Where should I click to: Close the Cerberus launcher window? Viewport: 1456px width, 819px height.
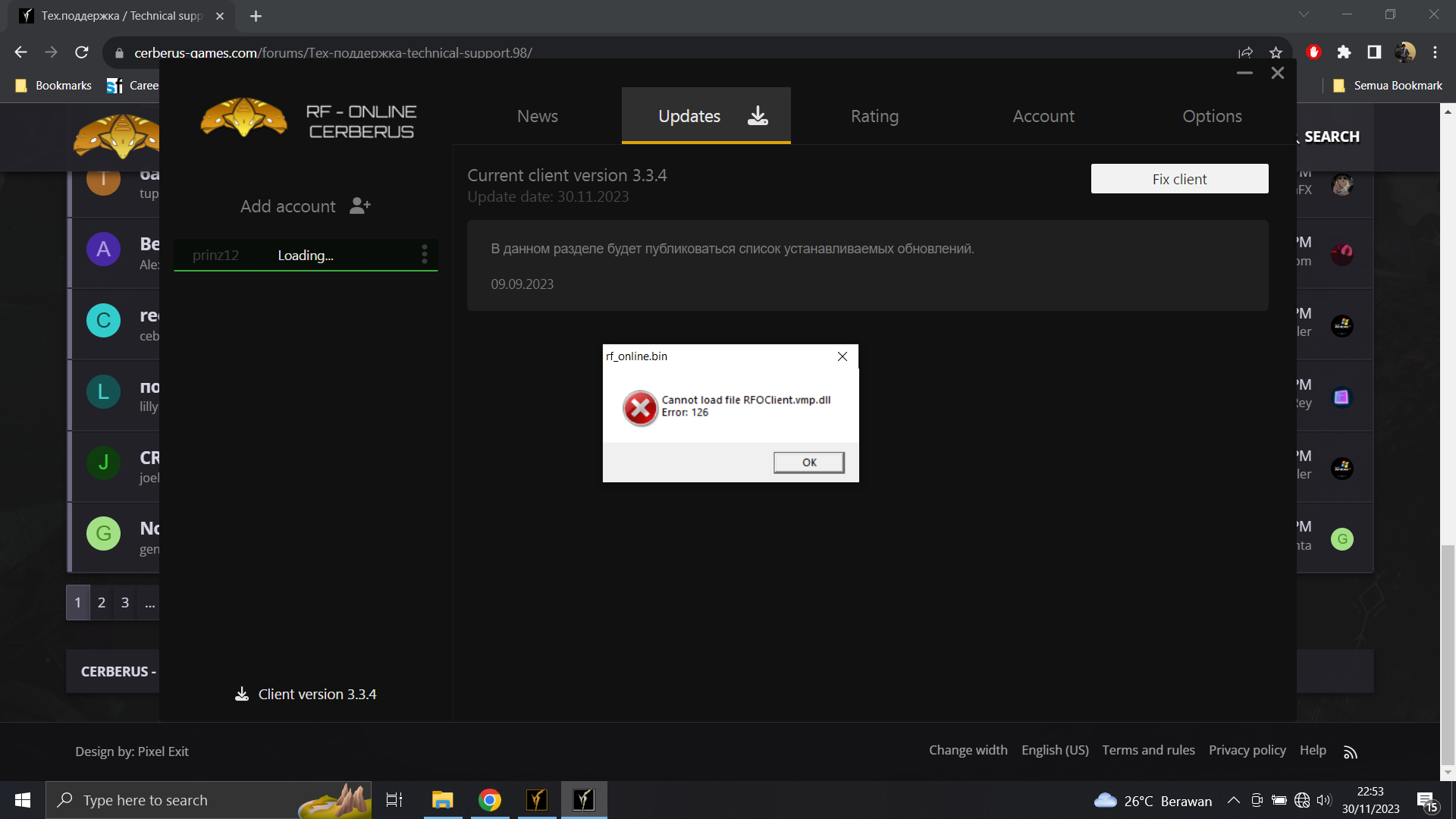(1278, 73)
